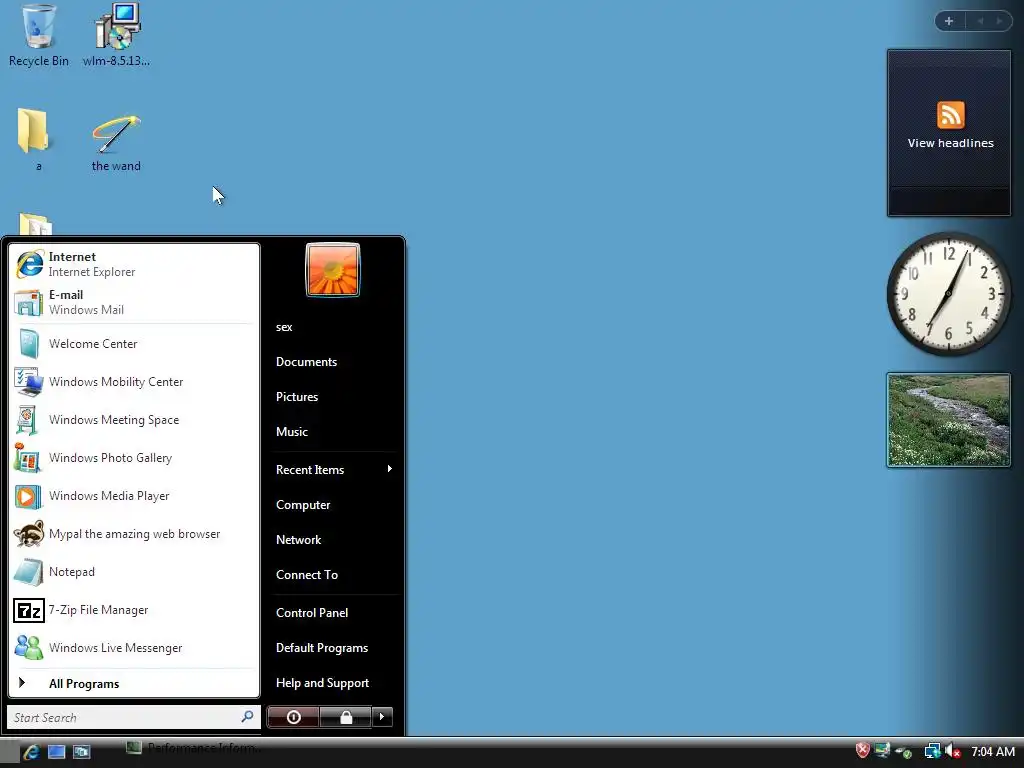Click the search magnifier icon
Viewport: 1024px width, 768px height.
[248, 716]
